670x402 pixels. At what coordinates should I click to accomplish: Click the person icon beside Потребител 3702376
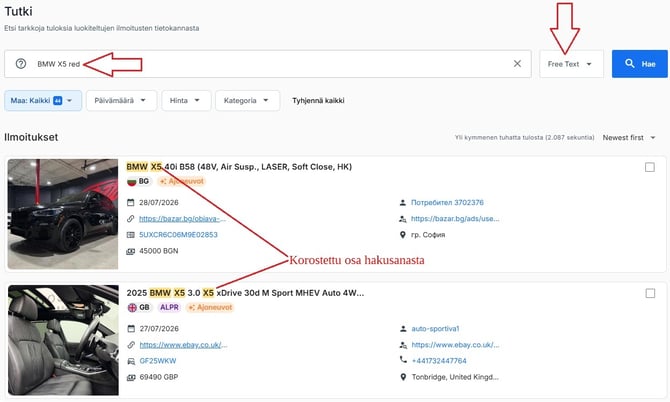click(x=403, y=202)
